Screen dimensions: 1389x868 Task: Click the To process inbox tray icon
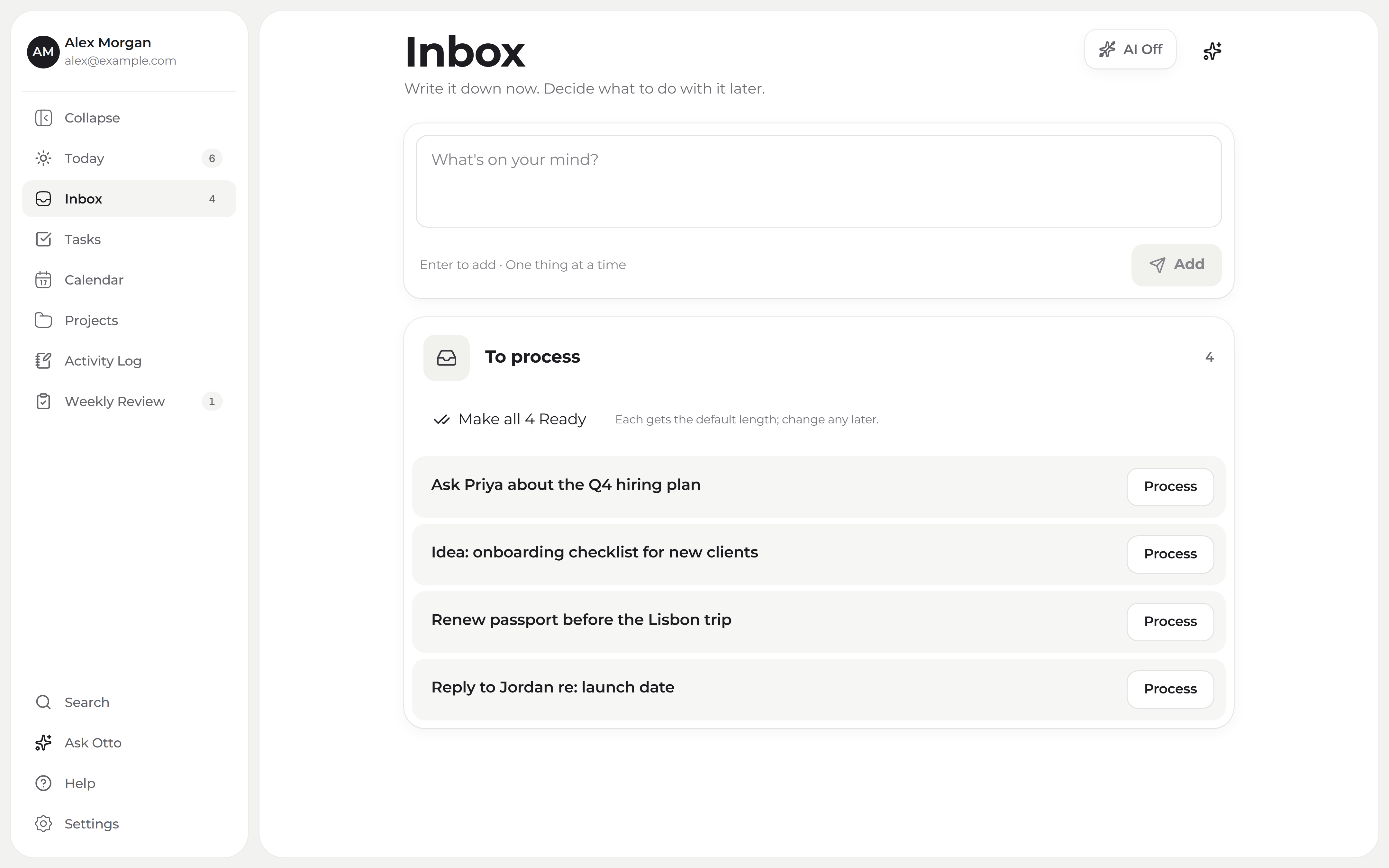[447, 357]
